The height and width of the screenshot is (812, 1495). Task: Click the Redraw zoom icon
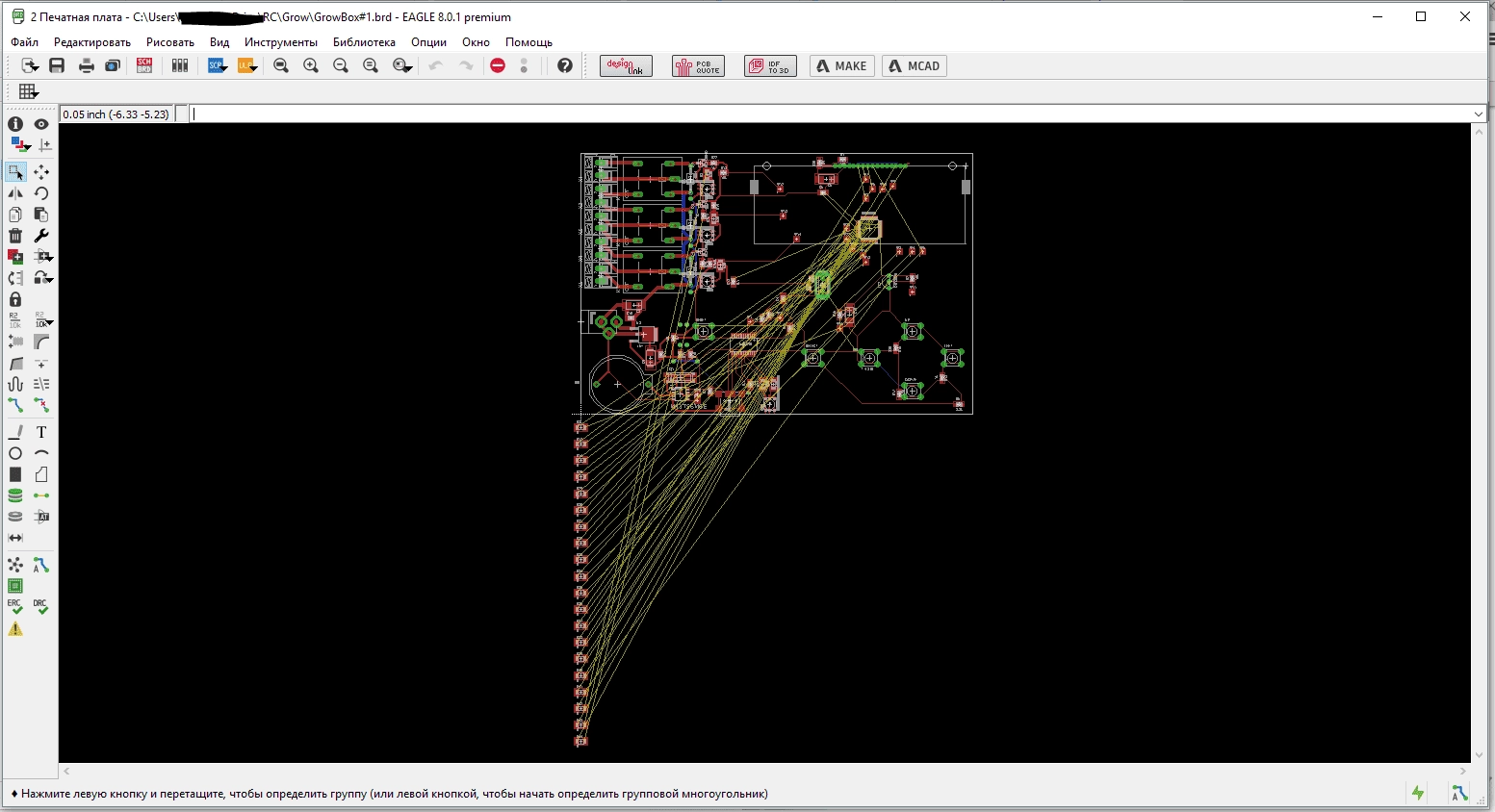tap(371, 65)
